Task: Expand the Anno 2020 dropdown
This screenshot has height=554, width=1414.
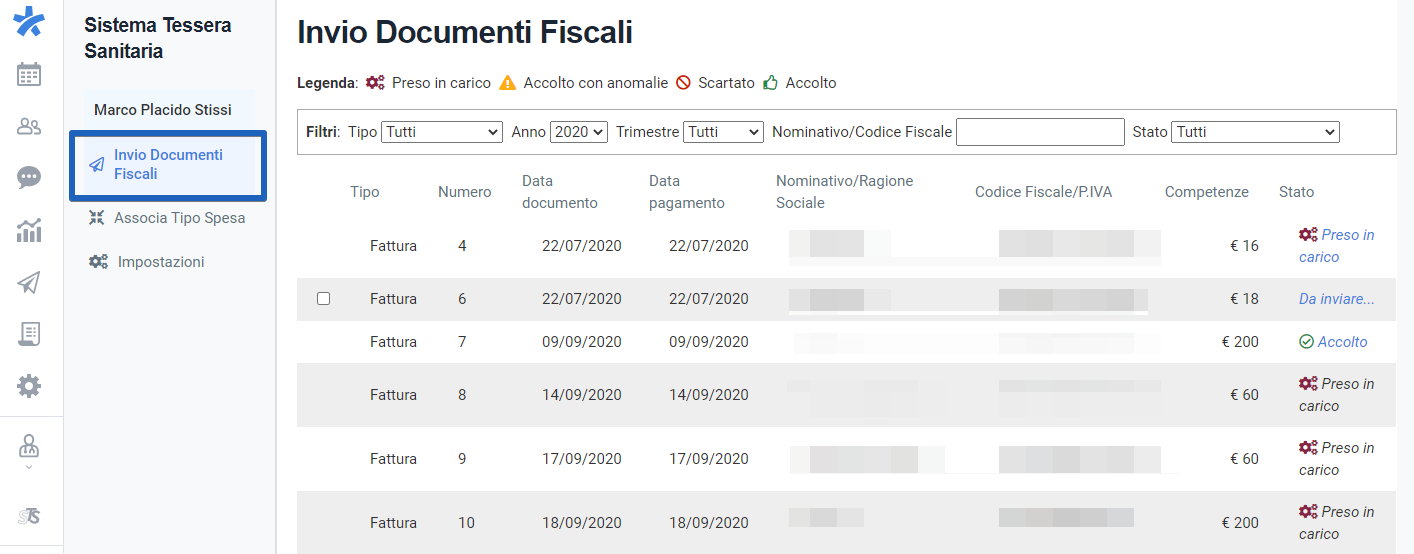Action: click(x=579, y=132)
